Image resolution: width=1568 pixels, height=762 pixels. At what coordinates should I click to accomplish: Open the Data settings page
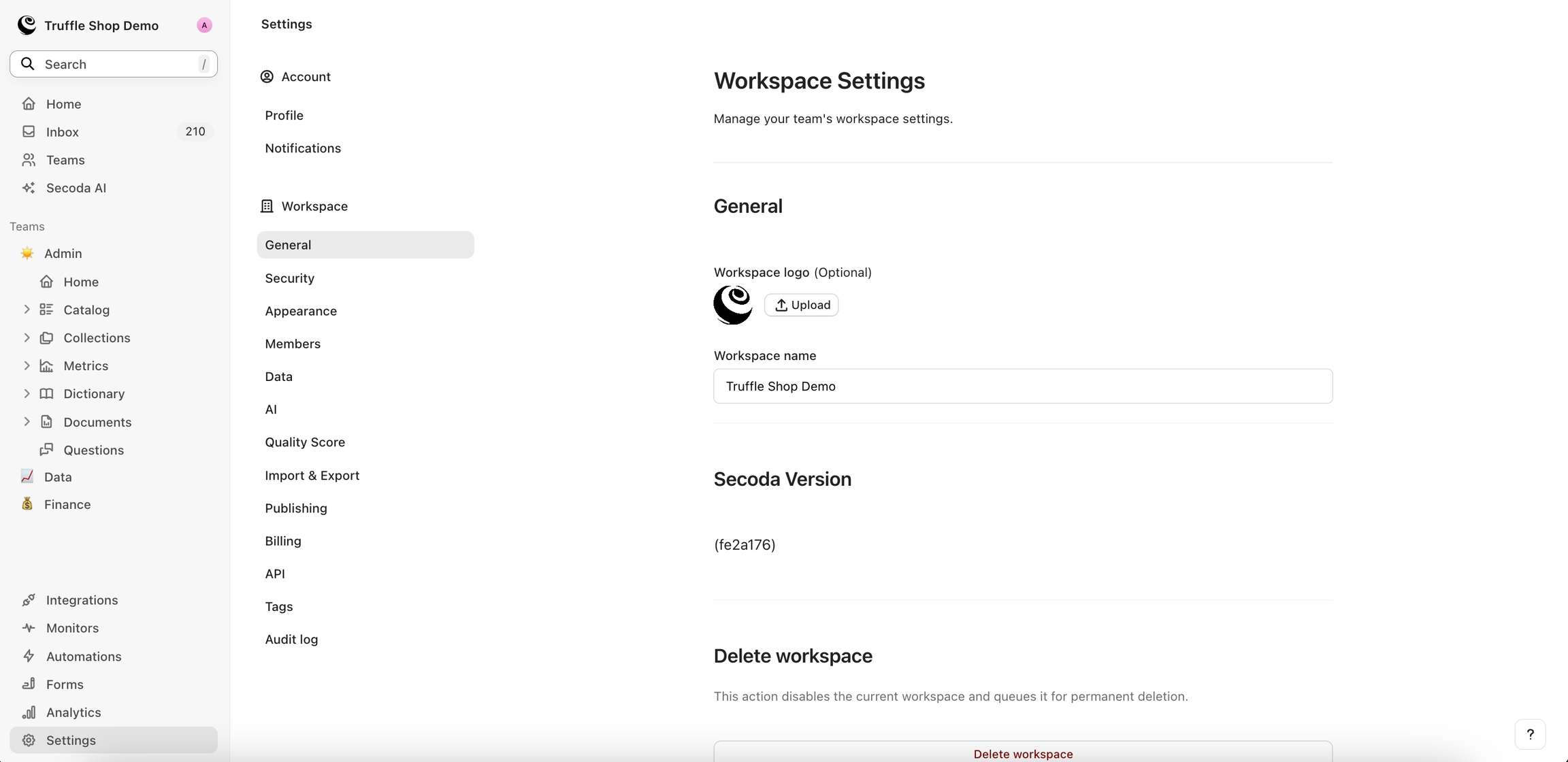[365, 376]
